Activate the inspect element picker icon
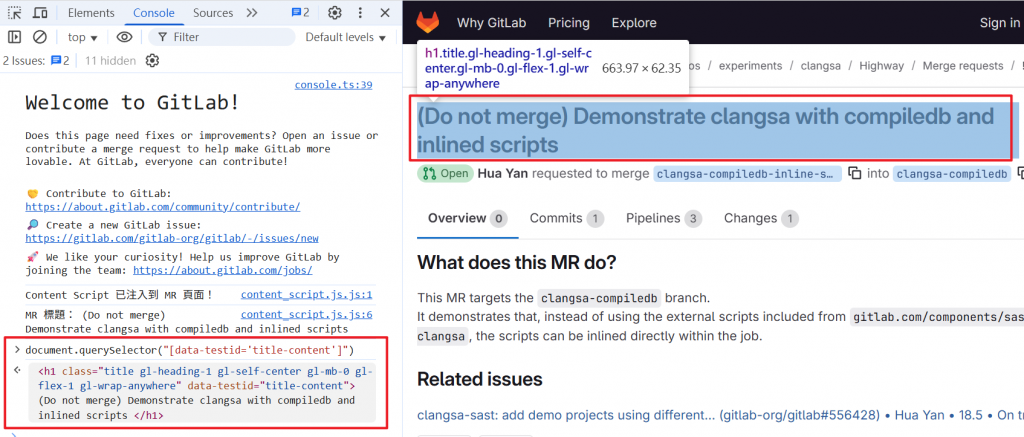Viewport: 1024px width, 437px height. click(14, 13)
